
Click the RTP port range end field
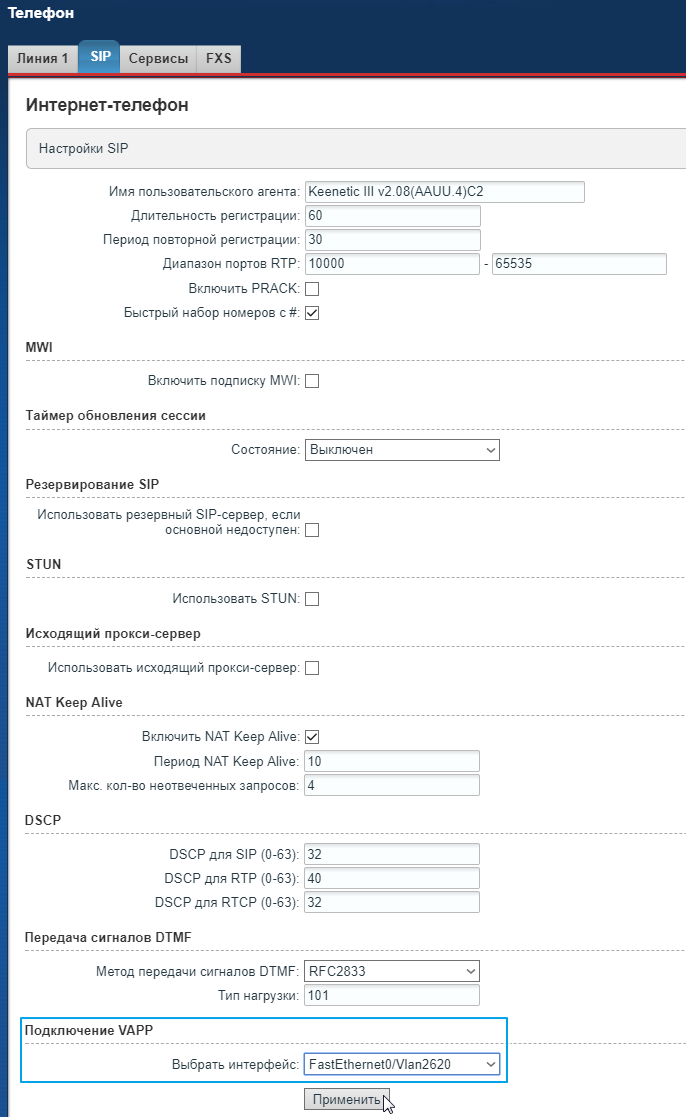pyautogui.click(x=579, y=264)
